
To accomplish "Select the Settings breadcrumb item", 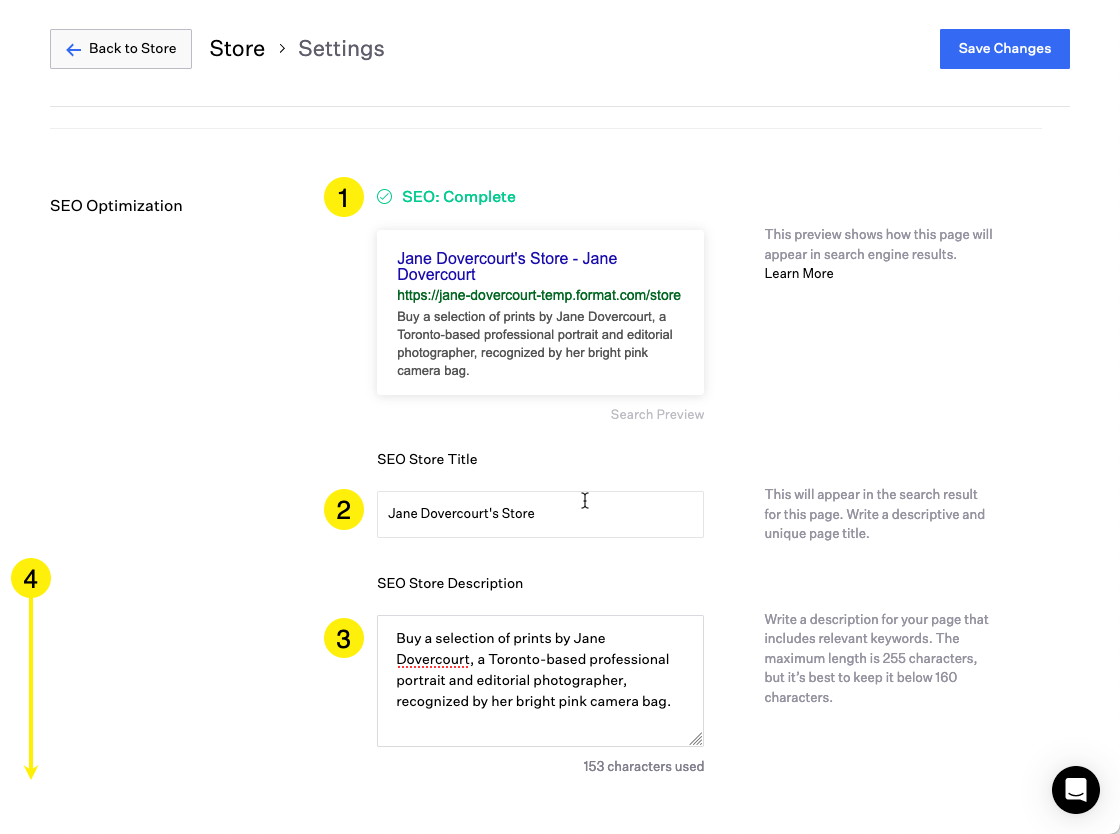I will 341,48.
